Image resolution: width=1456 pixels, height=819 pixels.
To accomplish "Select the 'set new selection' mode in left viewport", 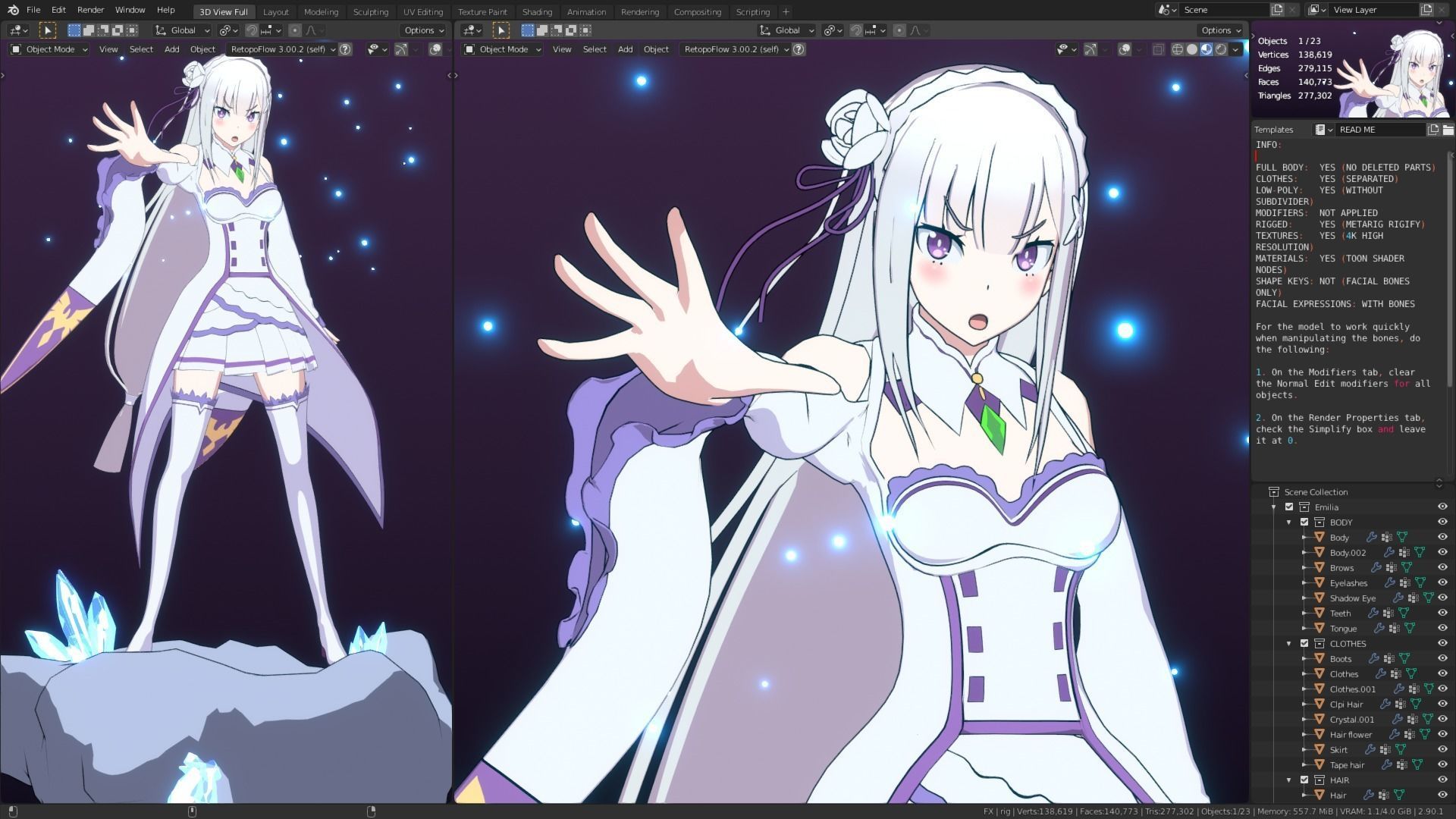I will click(x=74, y=30).
